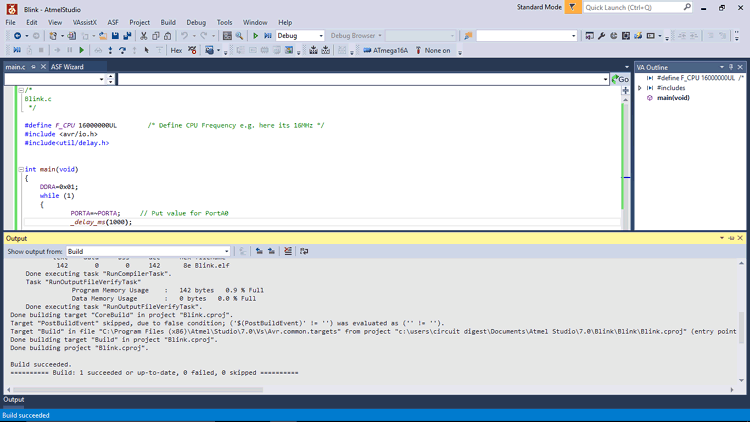
Task: Open the ASF menu
Action: point(113,22)
